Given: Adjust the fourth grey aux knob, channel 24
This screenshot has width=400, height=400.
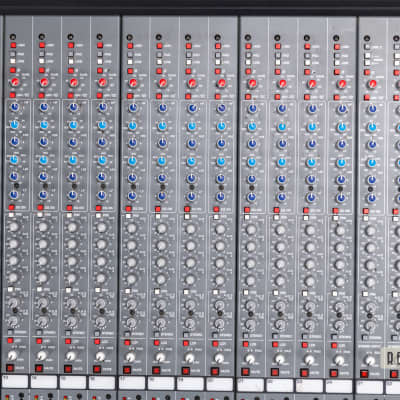Looking at the screenshot, I should [x=340, y=282].
